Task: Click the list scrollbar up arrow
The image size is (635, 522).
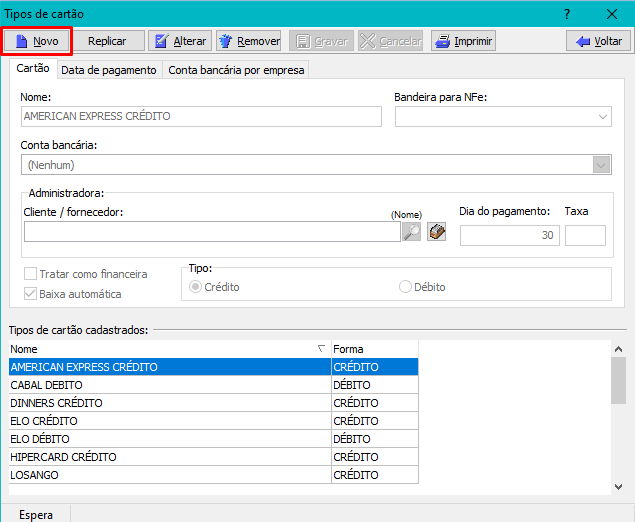Action: click(618, 349)
